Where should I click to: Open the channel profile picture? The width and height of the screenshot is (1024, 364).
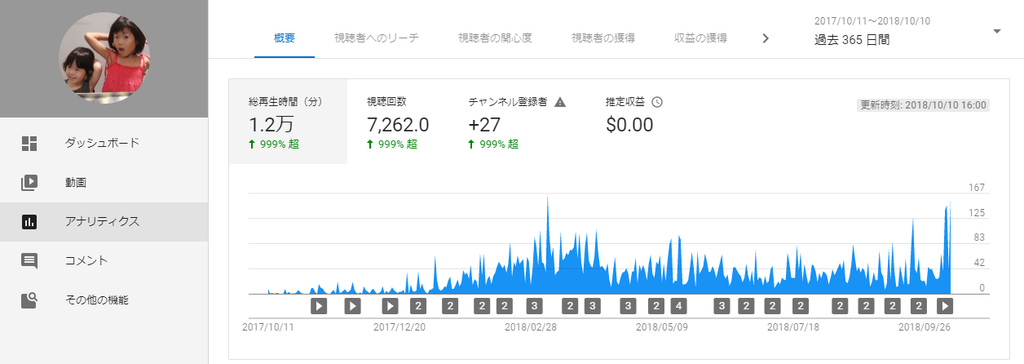pyautogui.click(x=104, y=58)
